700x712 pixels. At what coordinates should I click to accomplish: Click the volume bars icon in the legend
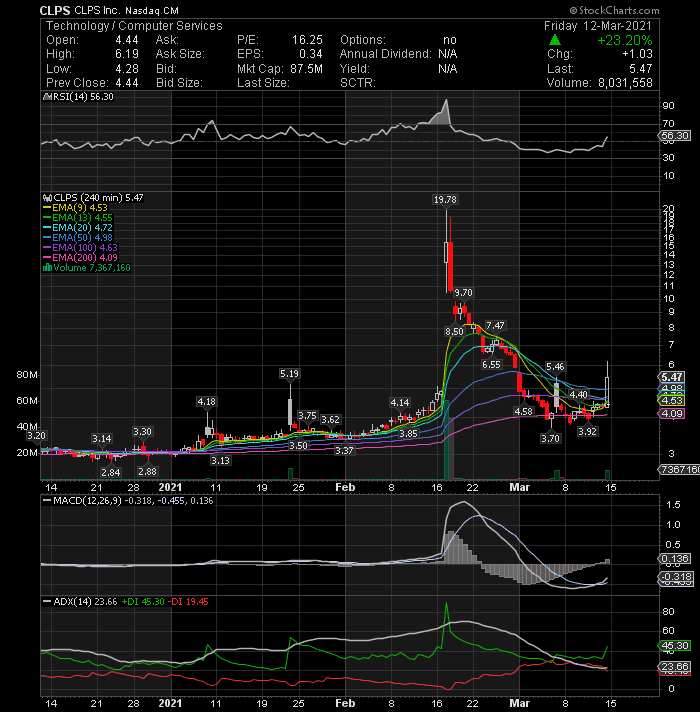[x=47, y=267]
